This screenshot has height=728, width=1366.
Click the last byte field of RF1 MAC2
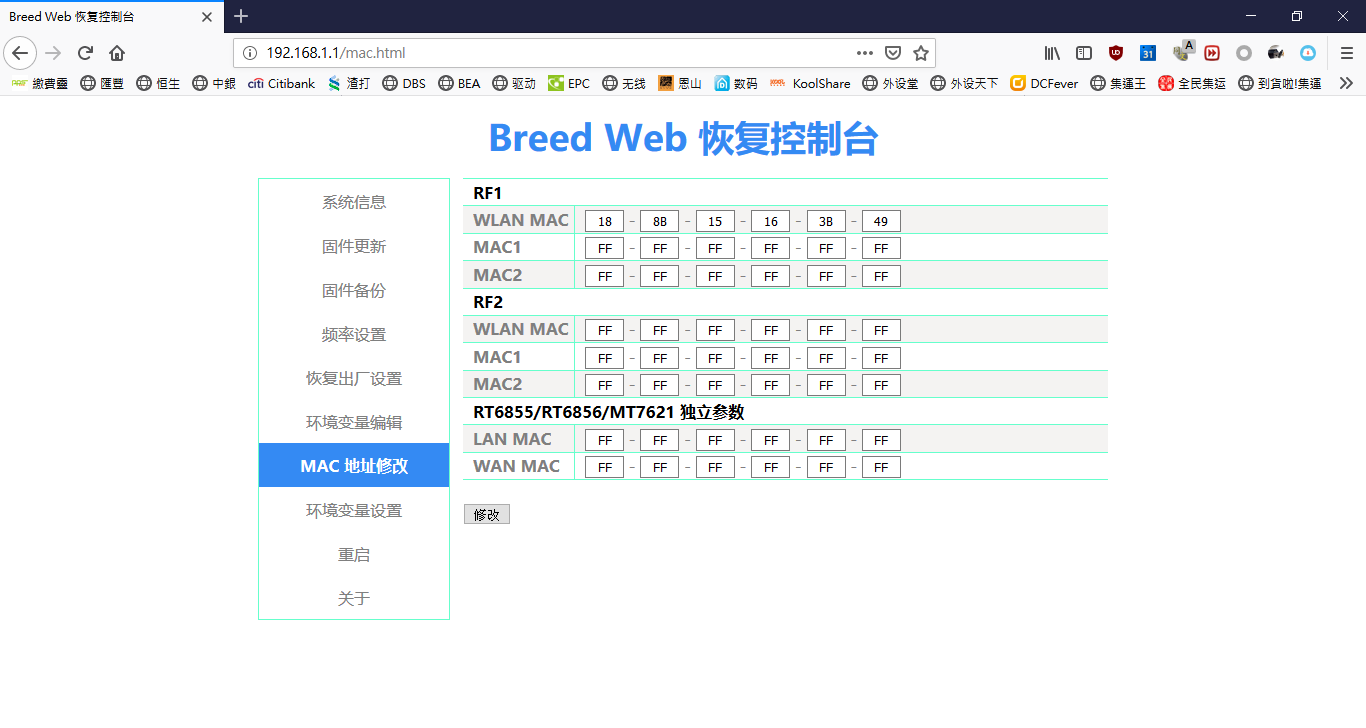(881, 276)
